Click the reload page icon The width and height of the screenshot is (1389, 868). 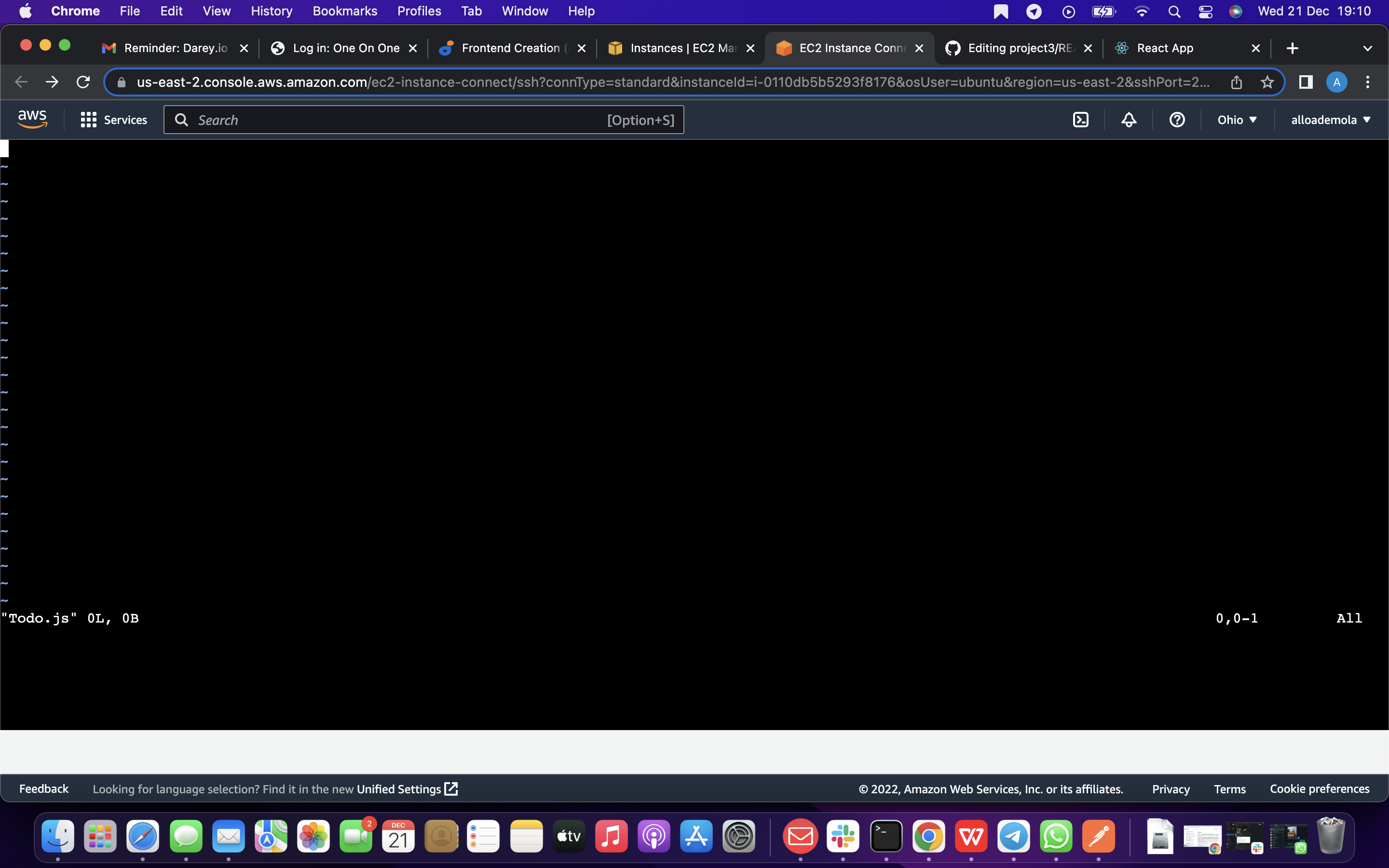pyautogui.click(x=82, y=82)
